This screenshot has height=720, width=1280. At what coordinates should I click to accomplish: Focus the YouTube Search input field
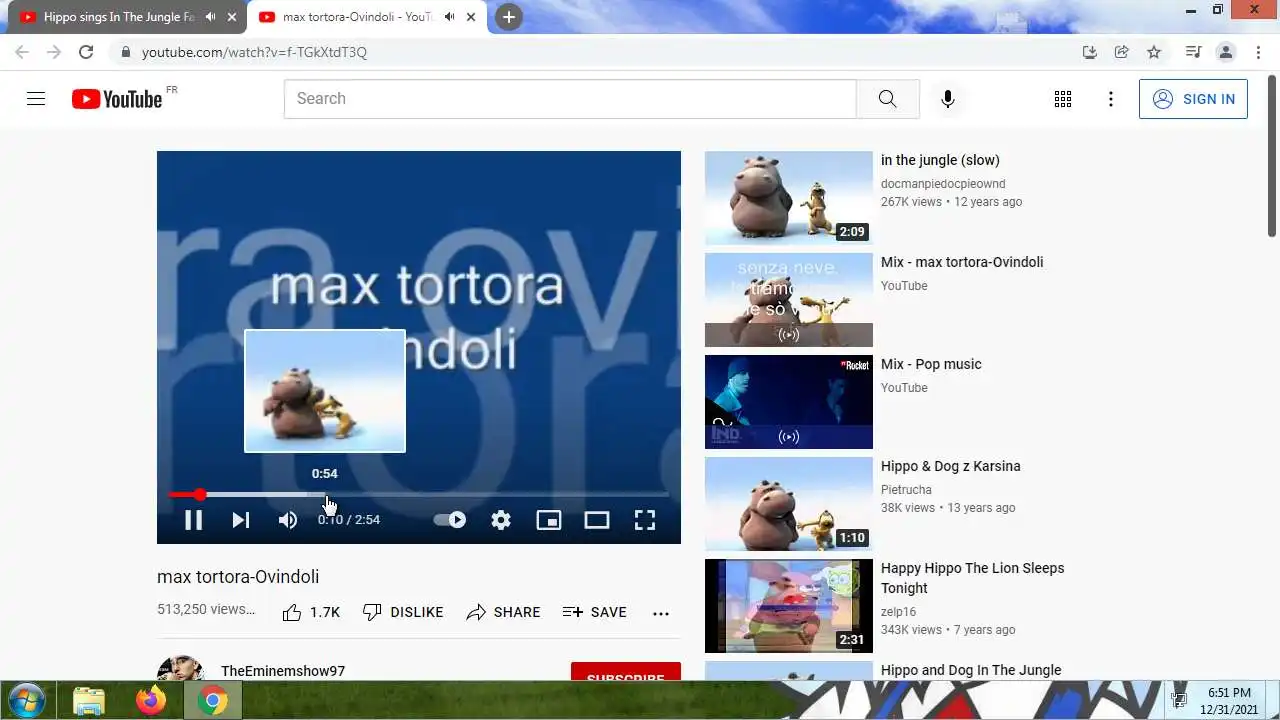(x=570, y=99)
